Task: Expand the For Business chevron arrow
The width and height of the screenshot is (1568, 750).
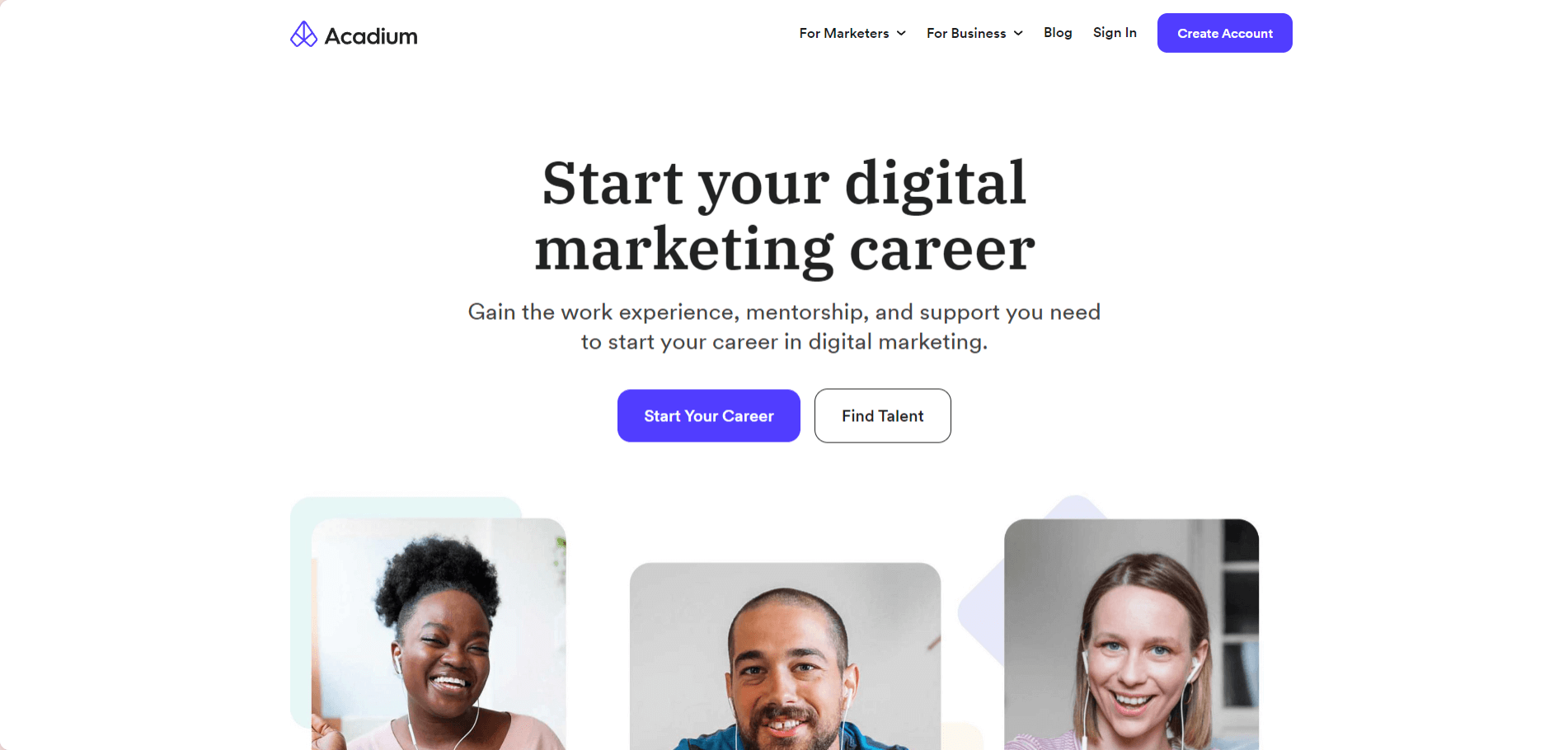Action: (1018, 33)
